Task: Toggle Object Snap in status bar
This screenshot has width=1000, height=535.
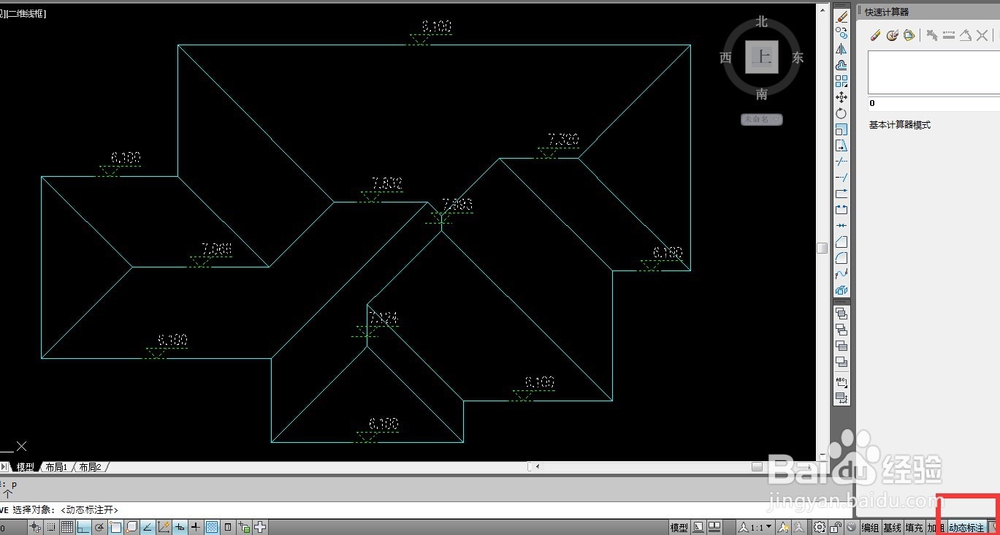Action: tap(115, 527)
